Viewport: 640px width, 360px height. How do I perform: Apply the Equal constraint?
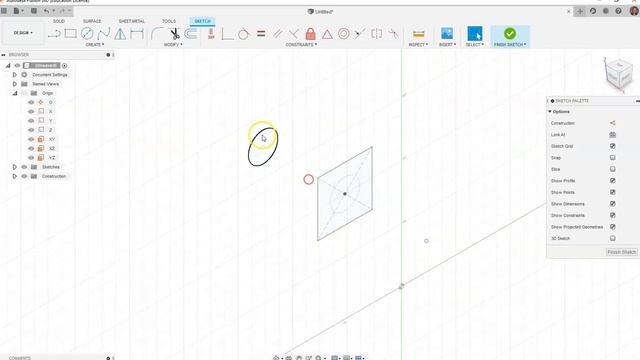pos(261,33)
